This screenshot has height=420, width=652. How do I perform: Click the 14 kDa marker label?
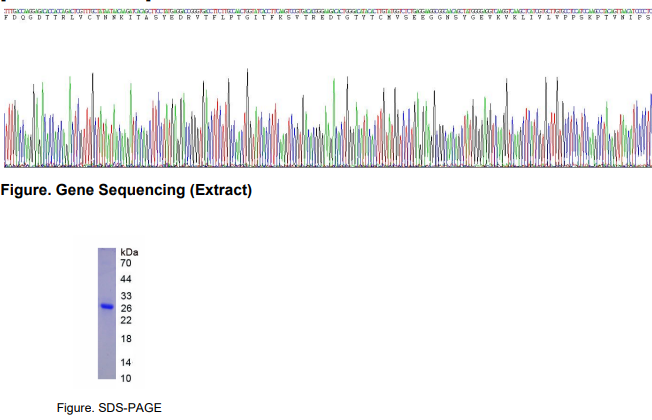[126, 362]
